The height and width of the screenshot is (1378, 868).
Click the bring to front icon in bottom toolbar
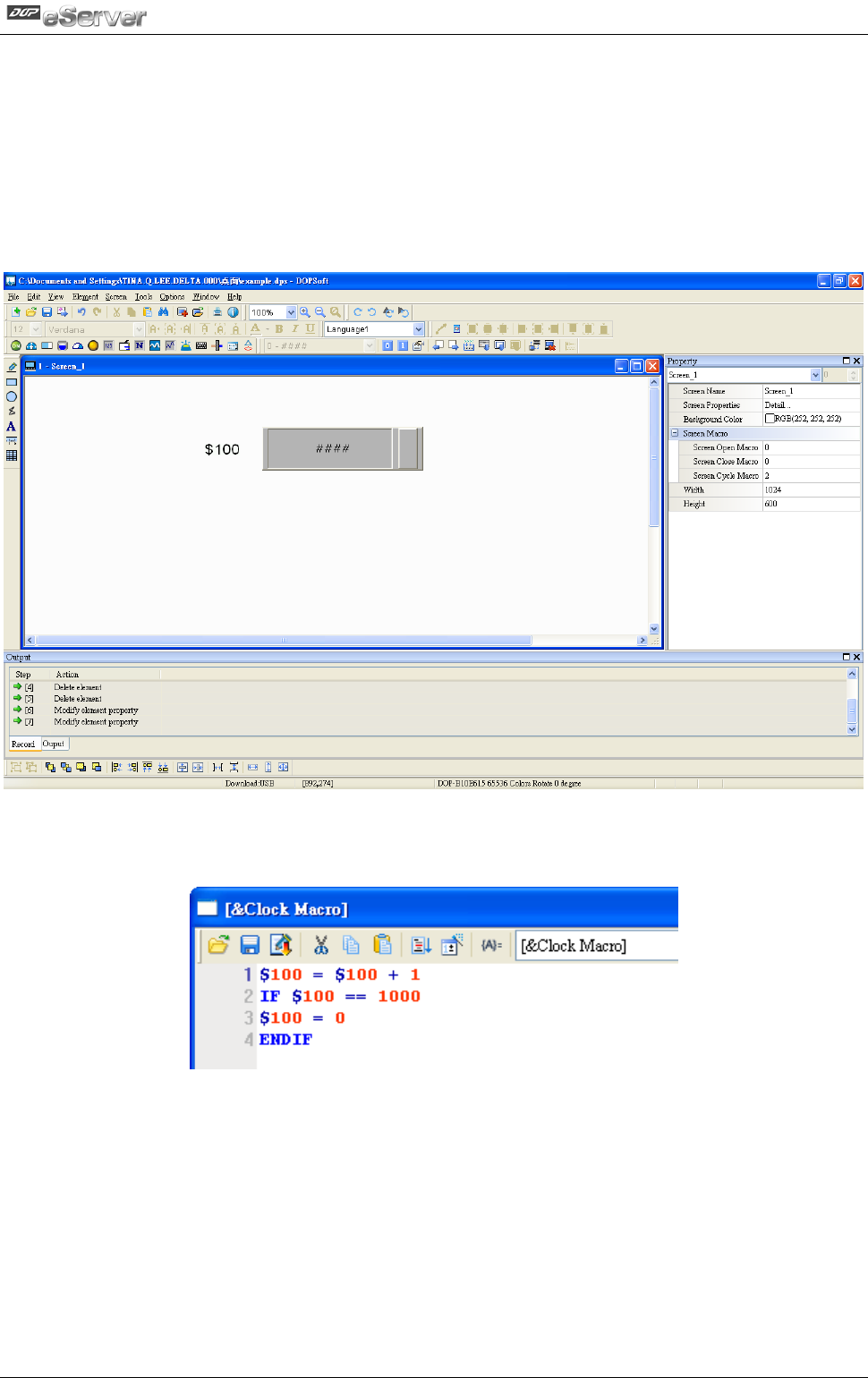[x=50, y=767]
